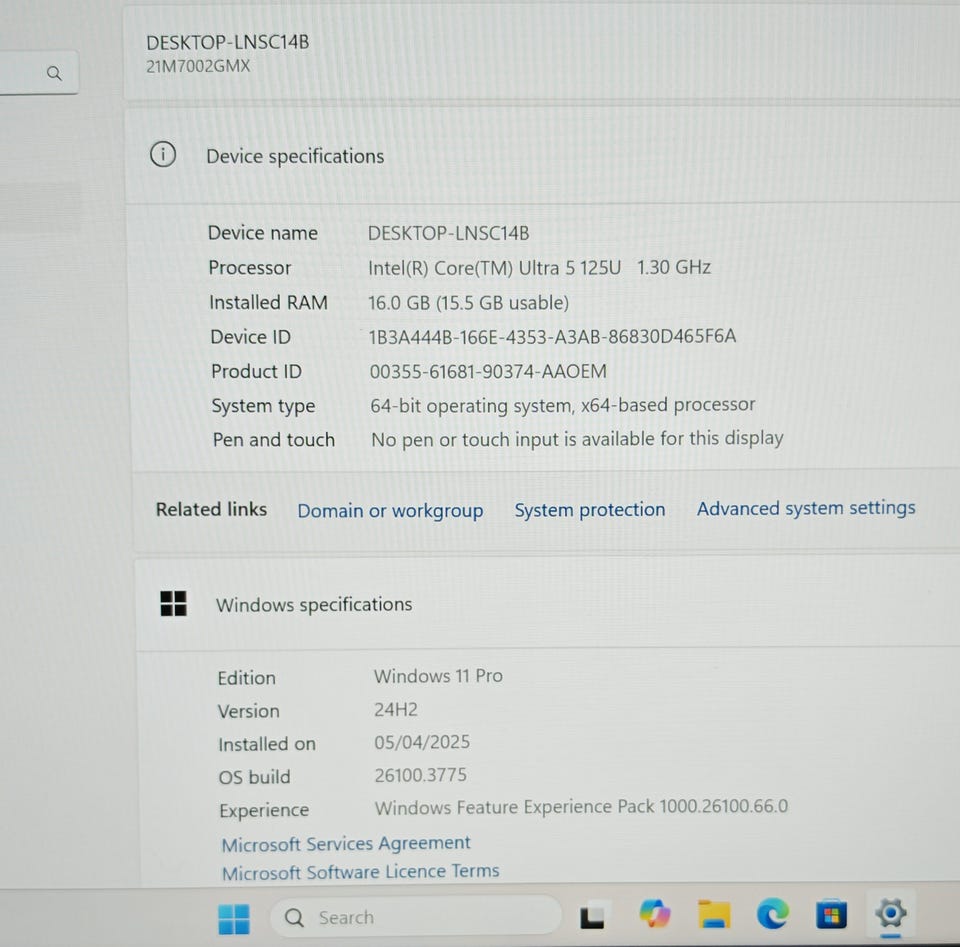Viewport: 960px width, 947px height.
Task: Open the Domain or workgroup link
Action: coord(390,511)
